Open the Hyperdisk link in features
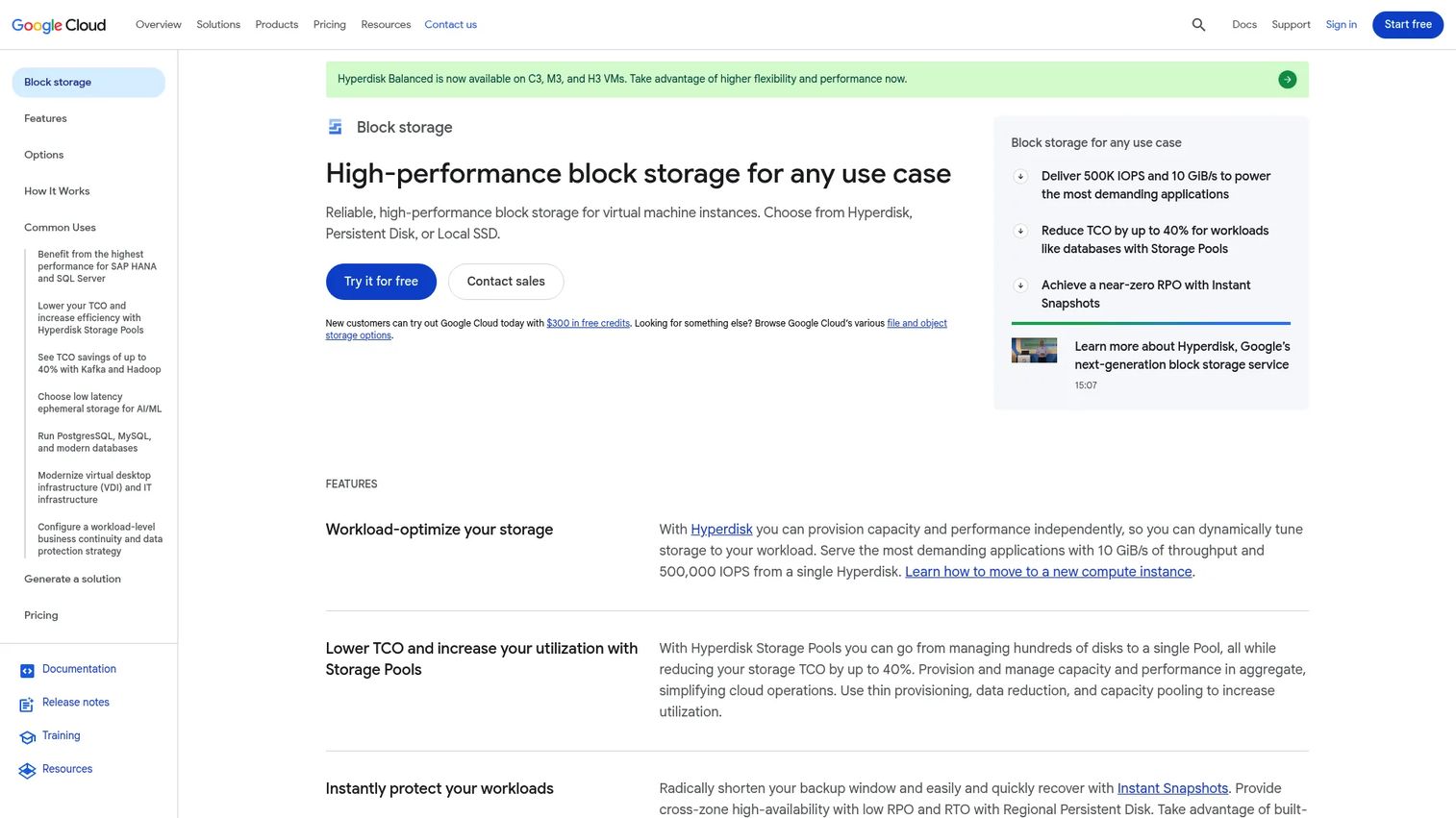Screen dimensions: 1456x818 point(721,530)
